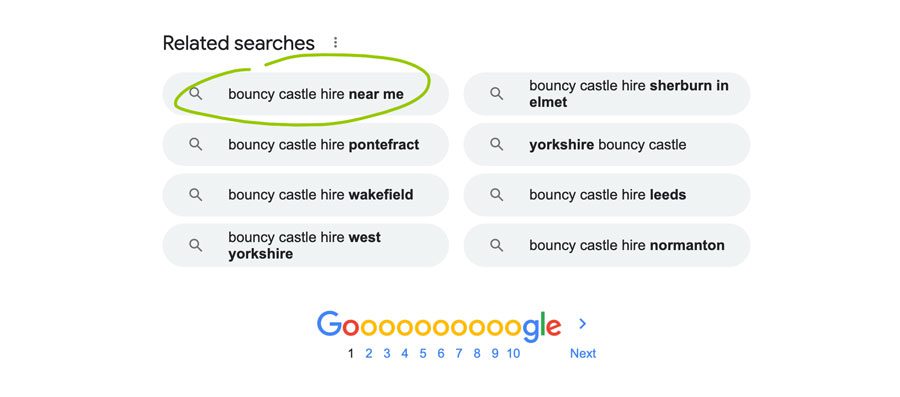Viewport: 900px width, 397px height.
Task: Click magnifier icon beside 'normanton' search
Action: point(496,245)
